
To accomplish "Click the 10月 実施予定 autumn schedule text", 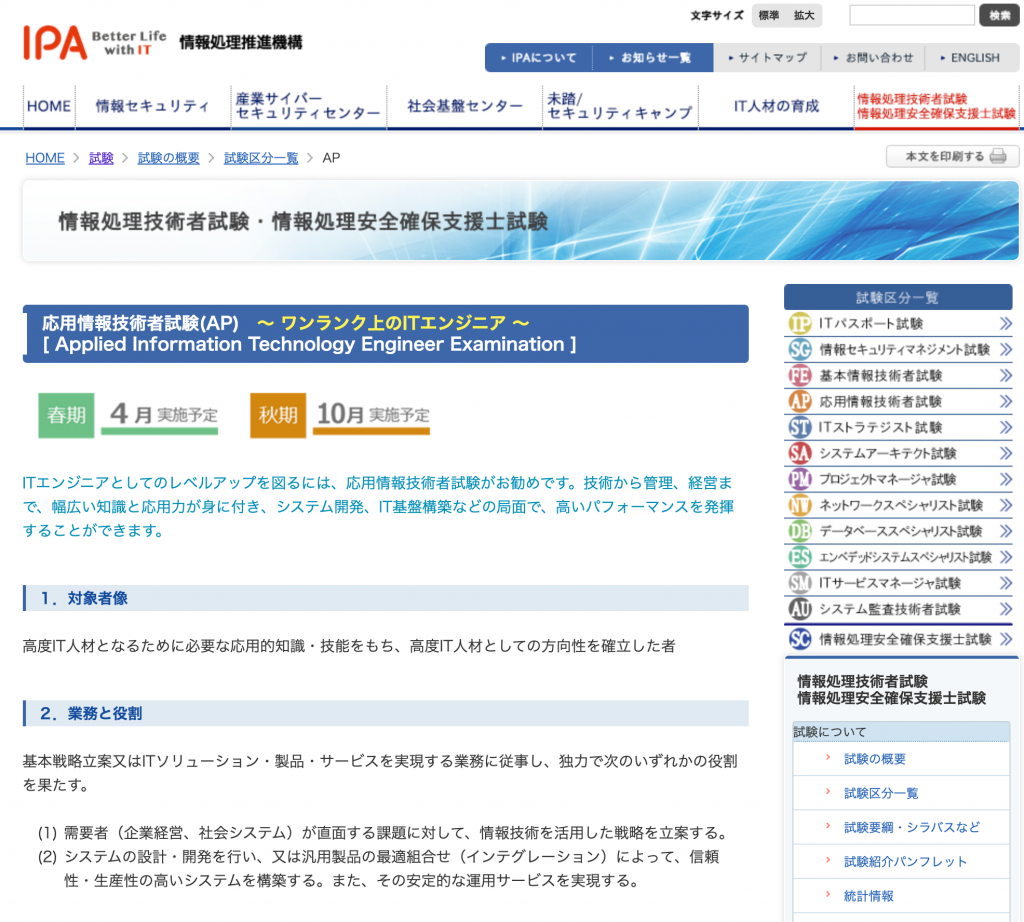I will [x=372, y=414].
